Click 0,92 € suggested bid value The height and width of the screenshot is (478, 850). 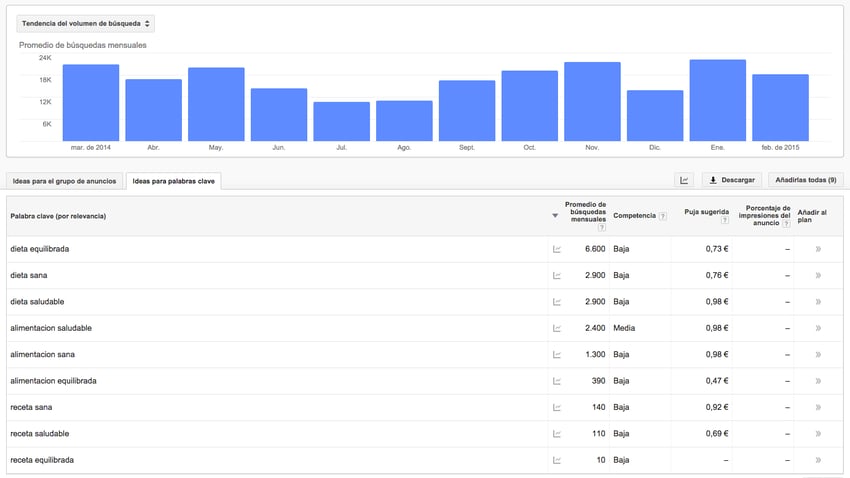click(x=717, y=408)
